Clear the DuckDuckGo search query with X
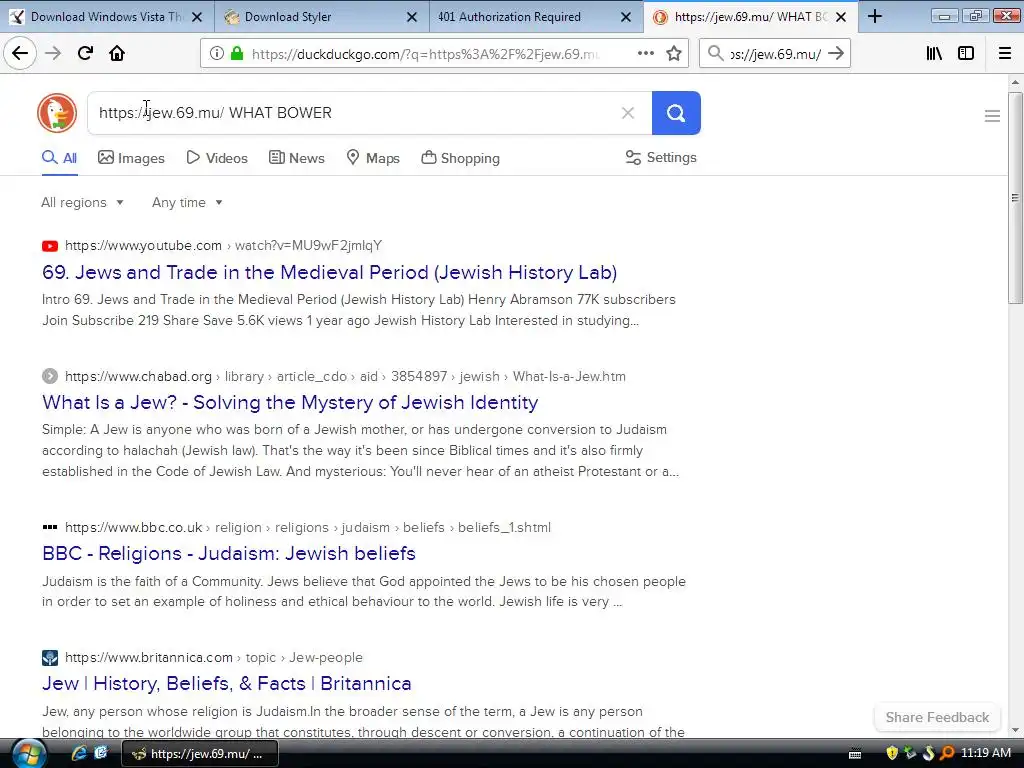Image resolution: width=1024 pixels, height=768 pixels. (628, 113)
